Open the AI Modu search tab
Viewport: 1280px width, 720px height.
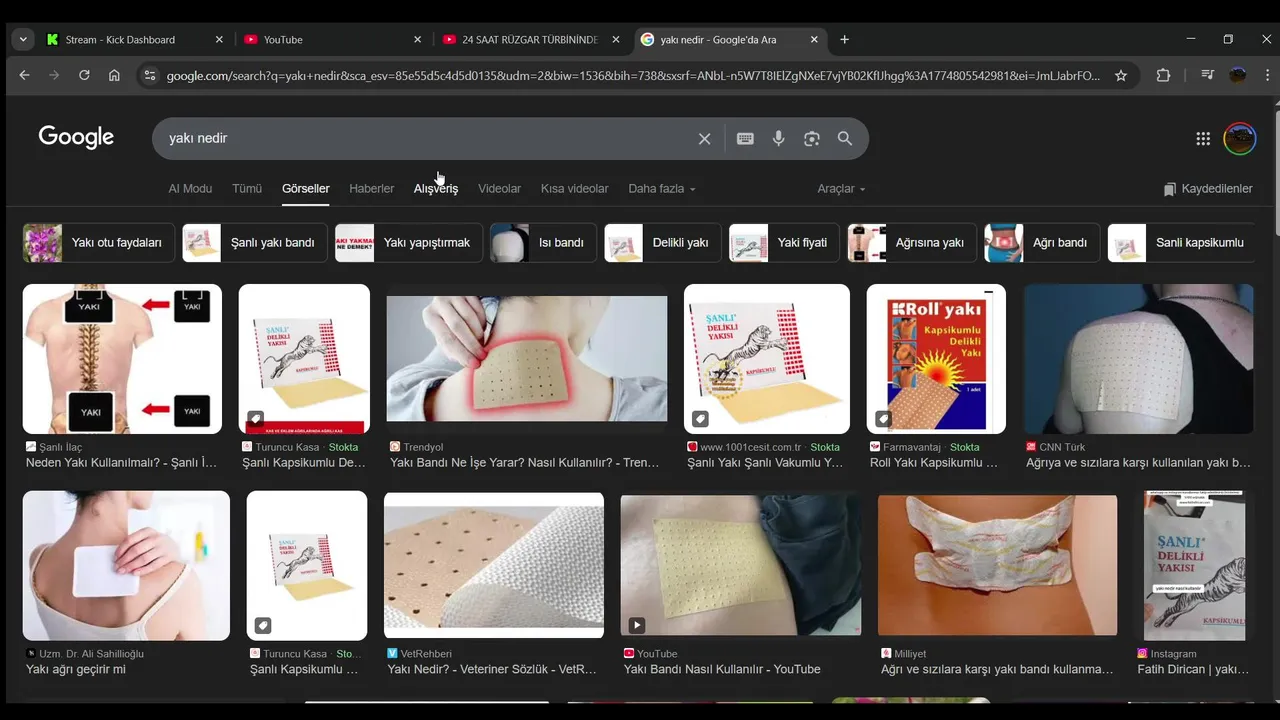[190, 188]
